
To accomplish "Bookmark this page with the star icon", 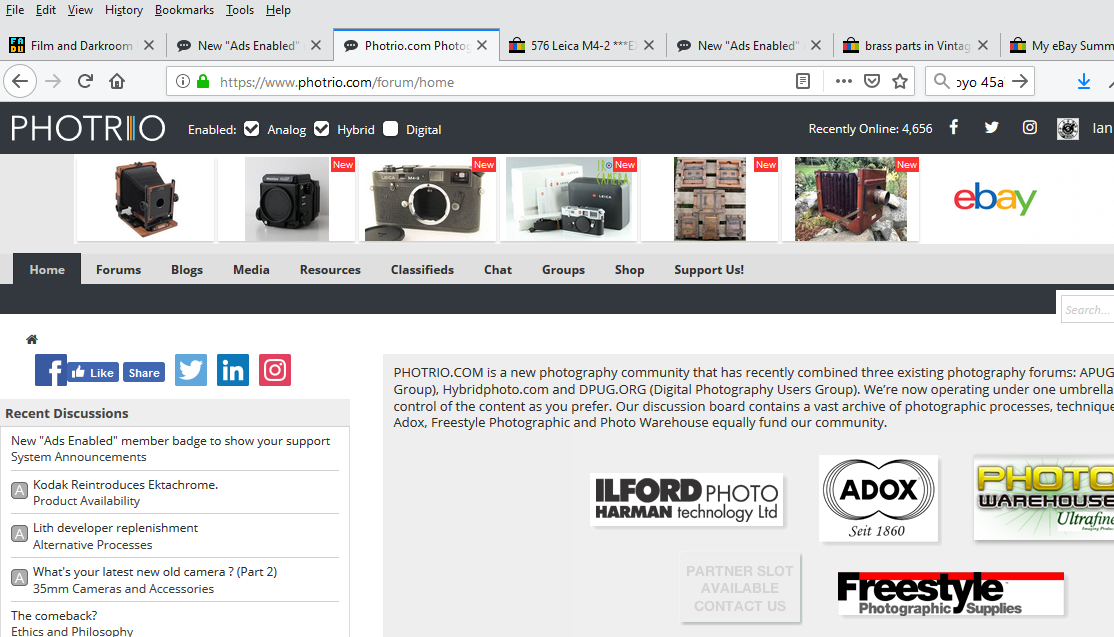I will 900,81.
